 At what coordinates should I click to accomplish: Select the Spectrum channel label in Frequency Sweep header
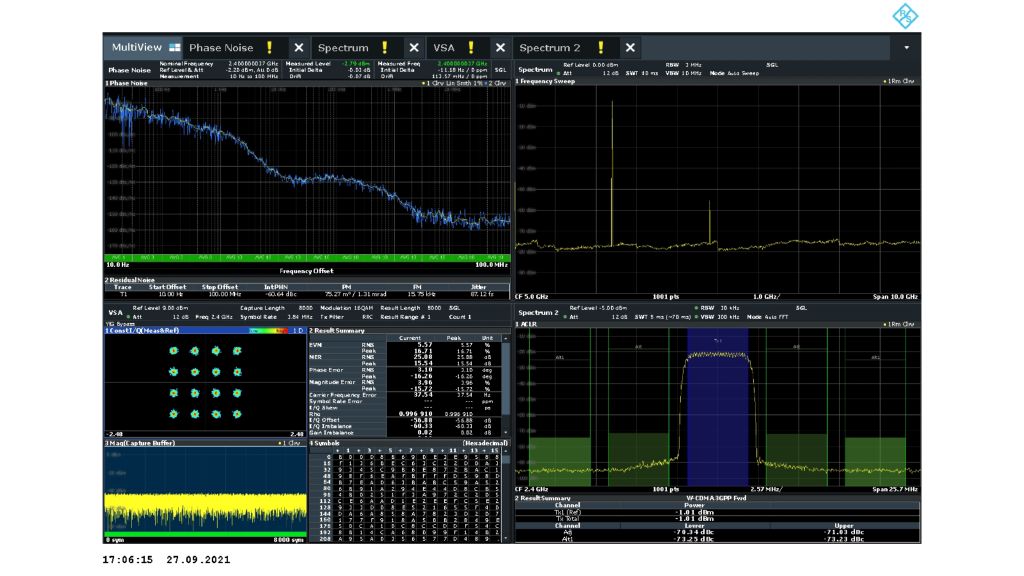tap(535, 70)
